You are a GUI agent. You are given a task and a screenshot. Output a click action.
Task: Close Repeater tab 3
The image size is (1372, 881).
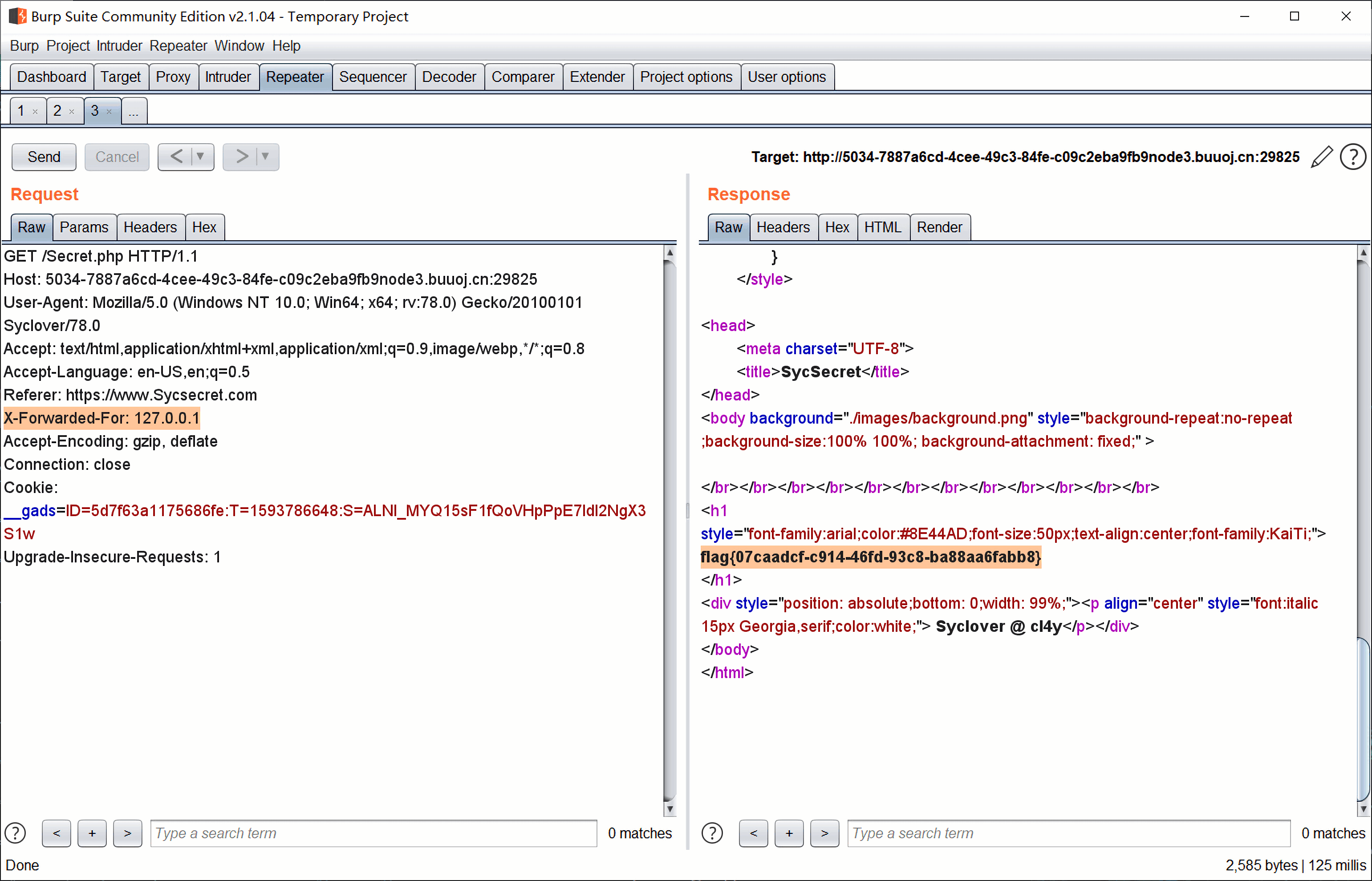click(x=109, y=112)
